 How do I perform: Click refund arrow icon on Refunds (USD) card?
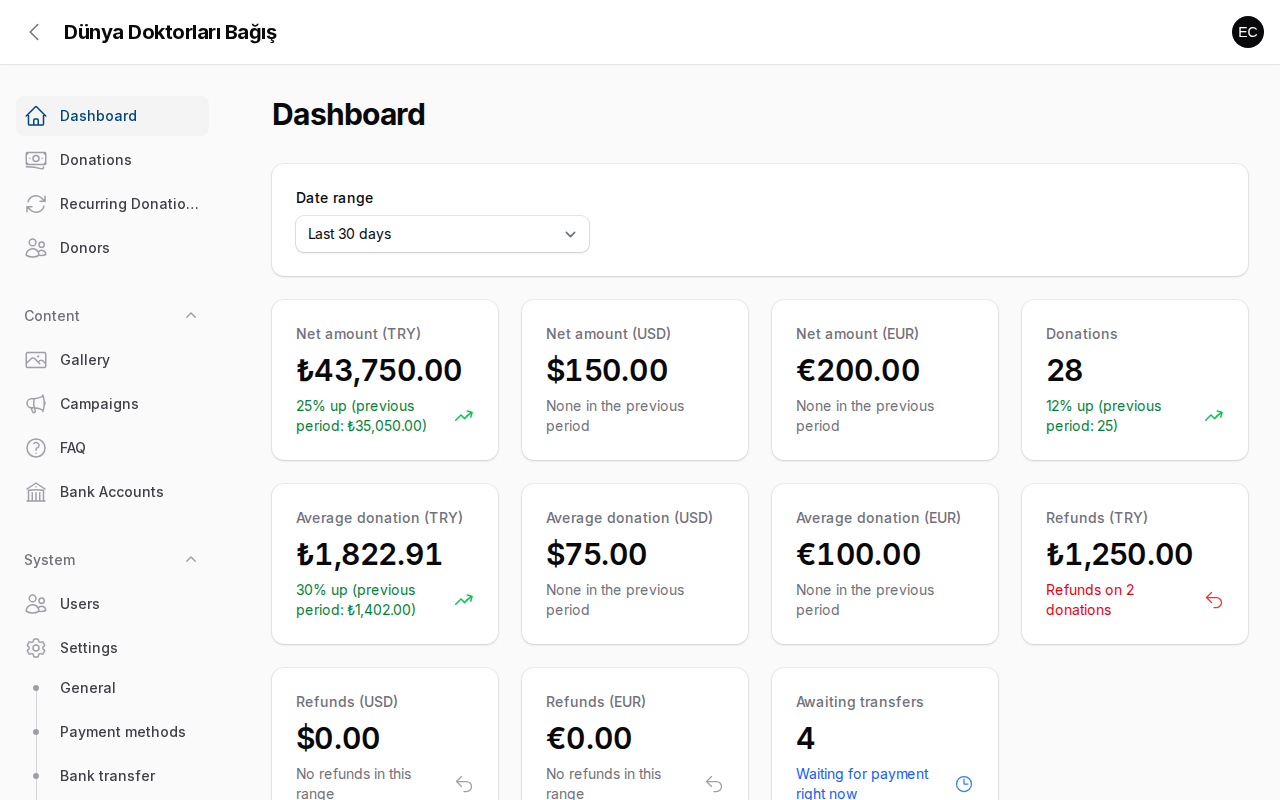click(464, 784)
